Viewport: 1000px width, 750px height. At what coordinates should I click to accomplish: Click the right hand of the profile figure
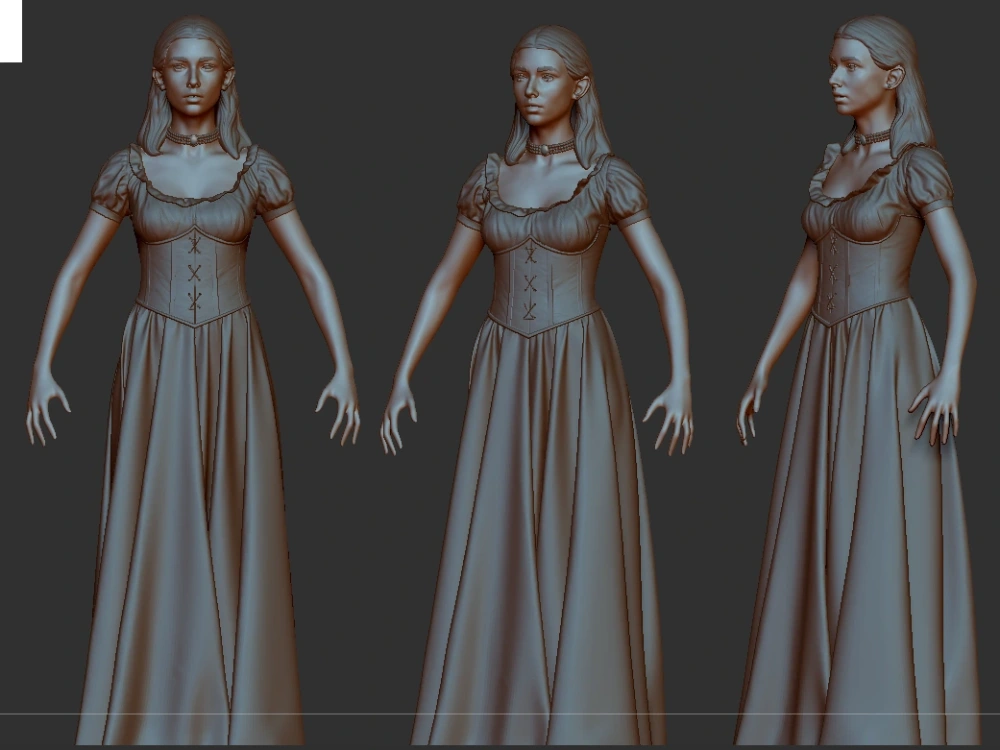point(940,410)
